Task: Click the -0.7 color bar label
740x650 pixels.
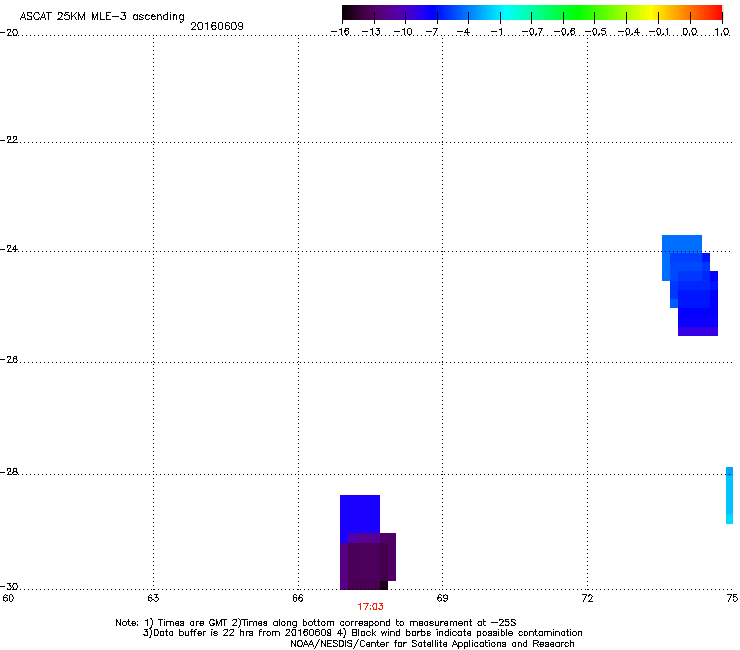Action: coord(532,32)
